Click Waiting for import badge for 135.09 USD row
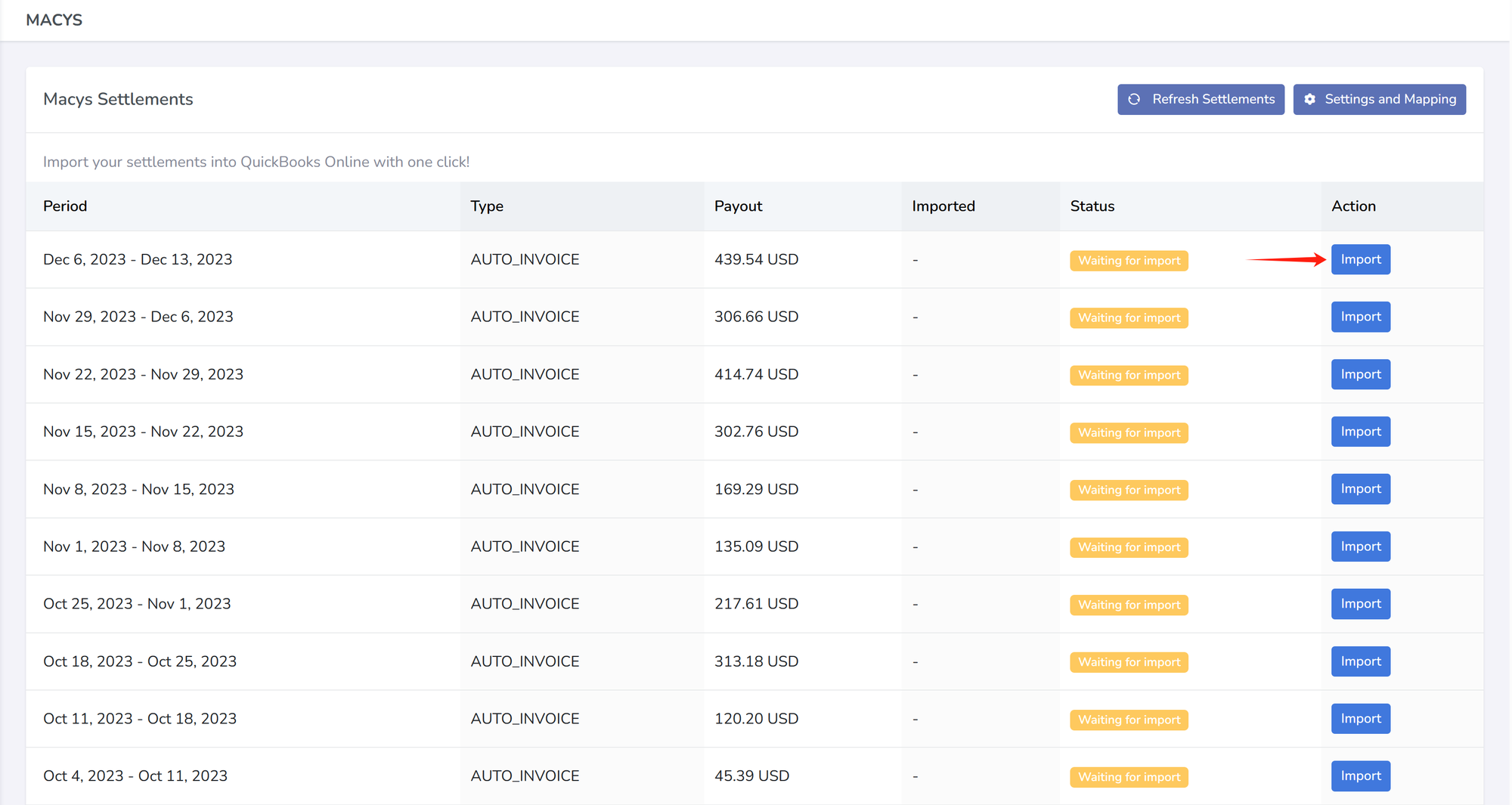 [x=1129, y=548]
